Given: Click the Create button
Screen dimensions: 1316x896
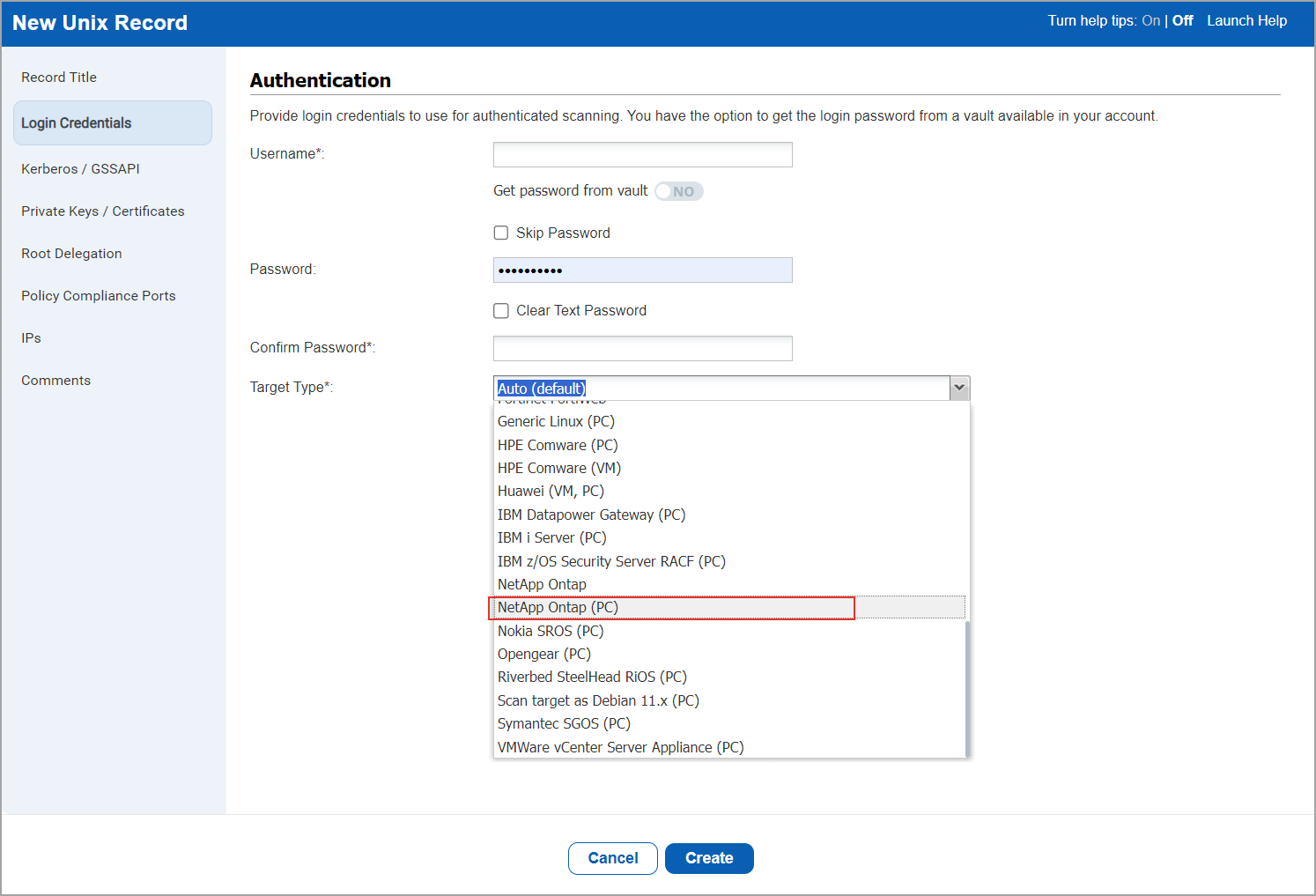Looking at the screenshot, I should [709, 858].
